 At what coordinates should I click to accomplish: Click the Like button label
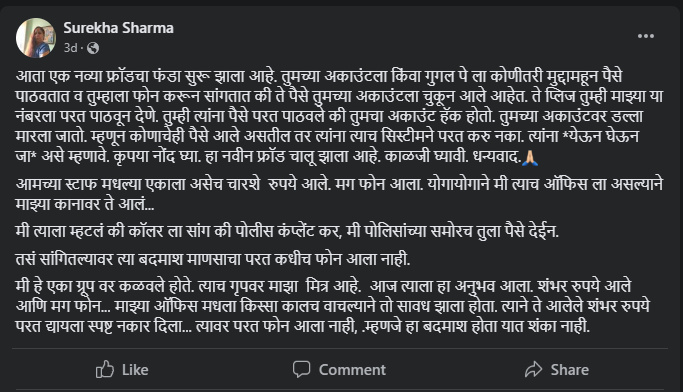(135, 370)
